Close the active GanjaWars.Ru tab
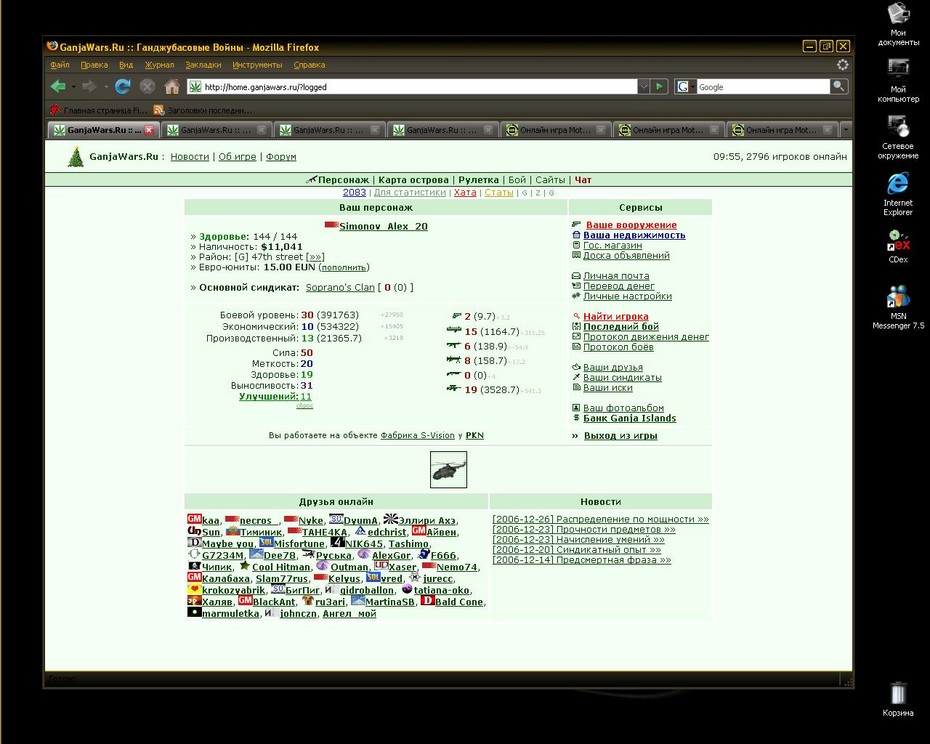This screenshot has height=744, width=930. click(x=149, y=129)
